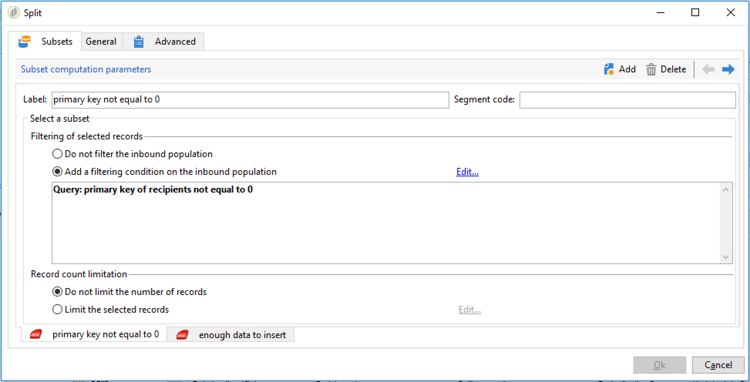The image size is (750, 382).
Task: Click the Advanced tab clipboard icon
Action: point(139,42)
